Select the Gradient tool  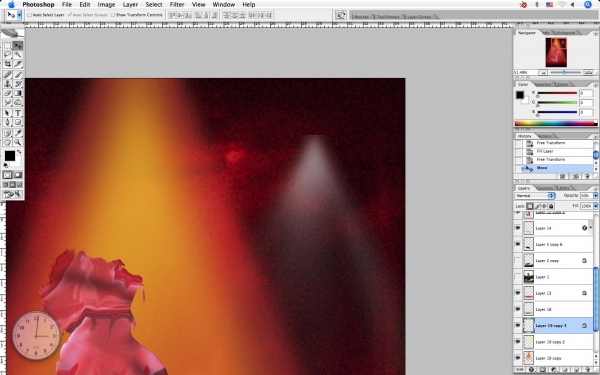tap(18, 93)
